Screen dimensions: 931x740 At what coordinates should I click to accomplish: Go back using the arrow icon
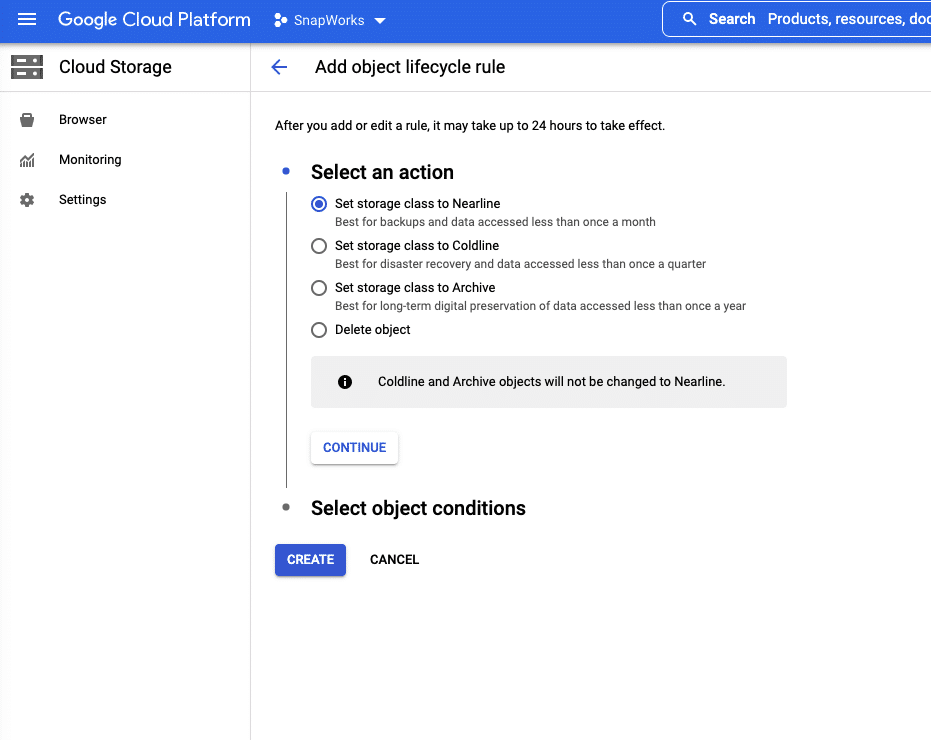click(279, 67)
